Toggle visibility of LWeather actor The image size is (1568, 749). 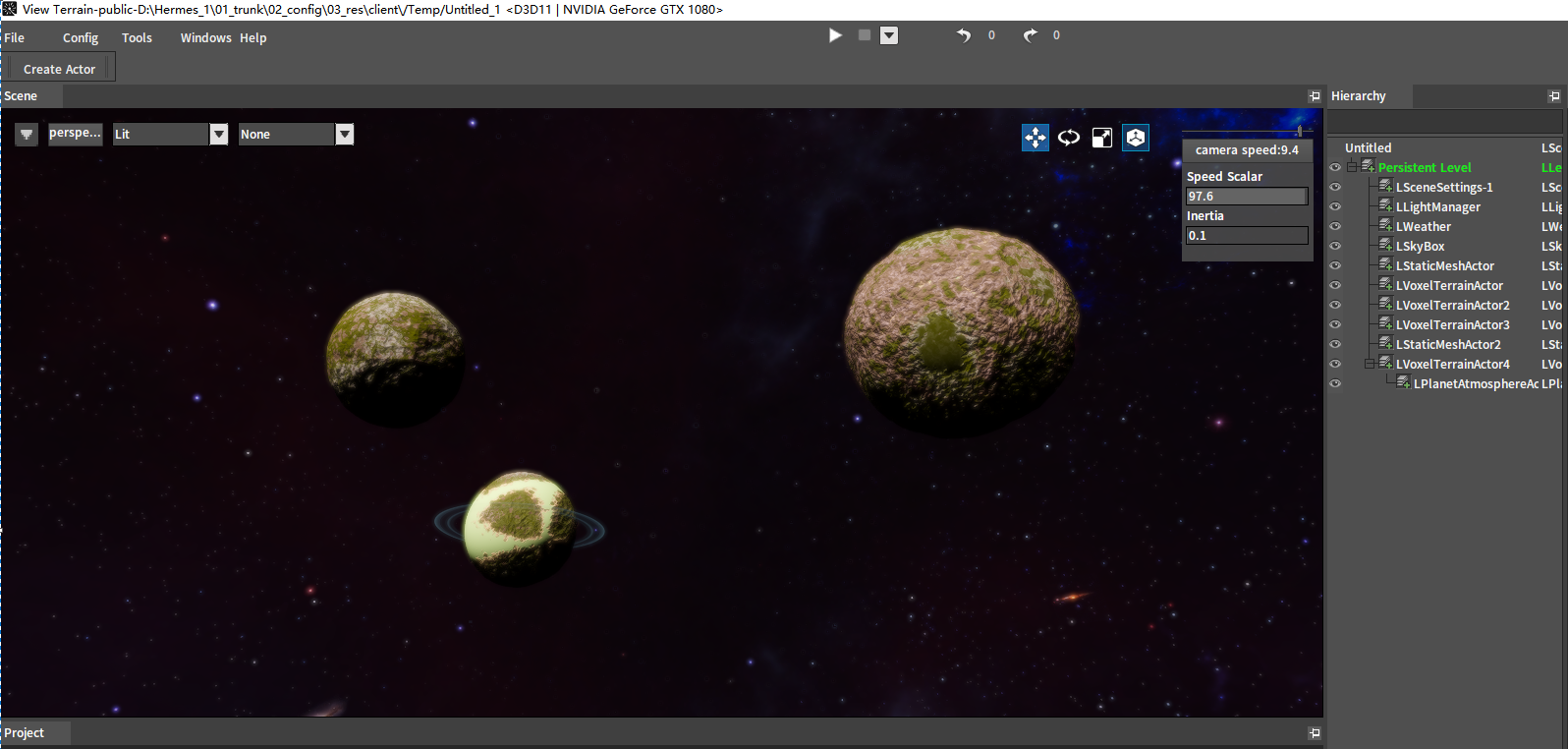1335,226
